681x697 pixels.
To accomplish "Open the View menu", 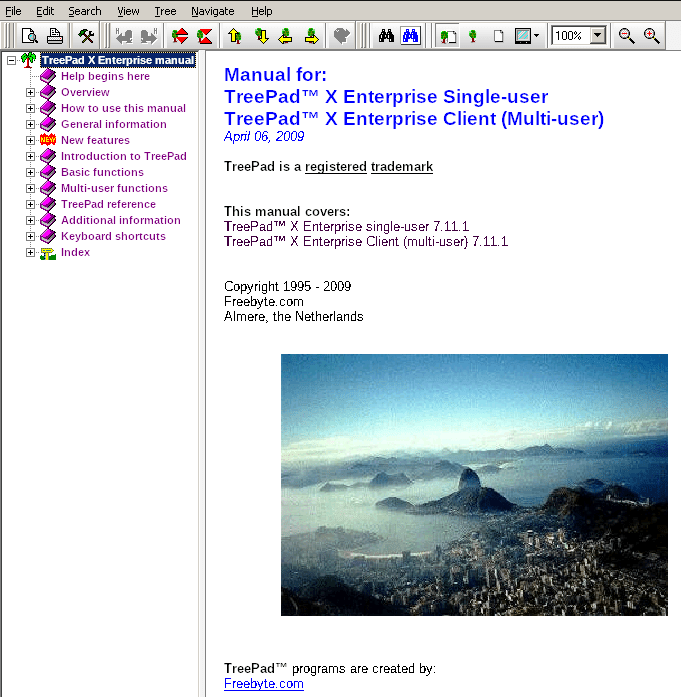I will point(128,11).
